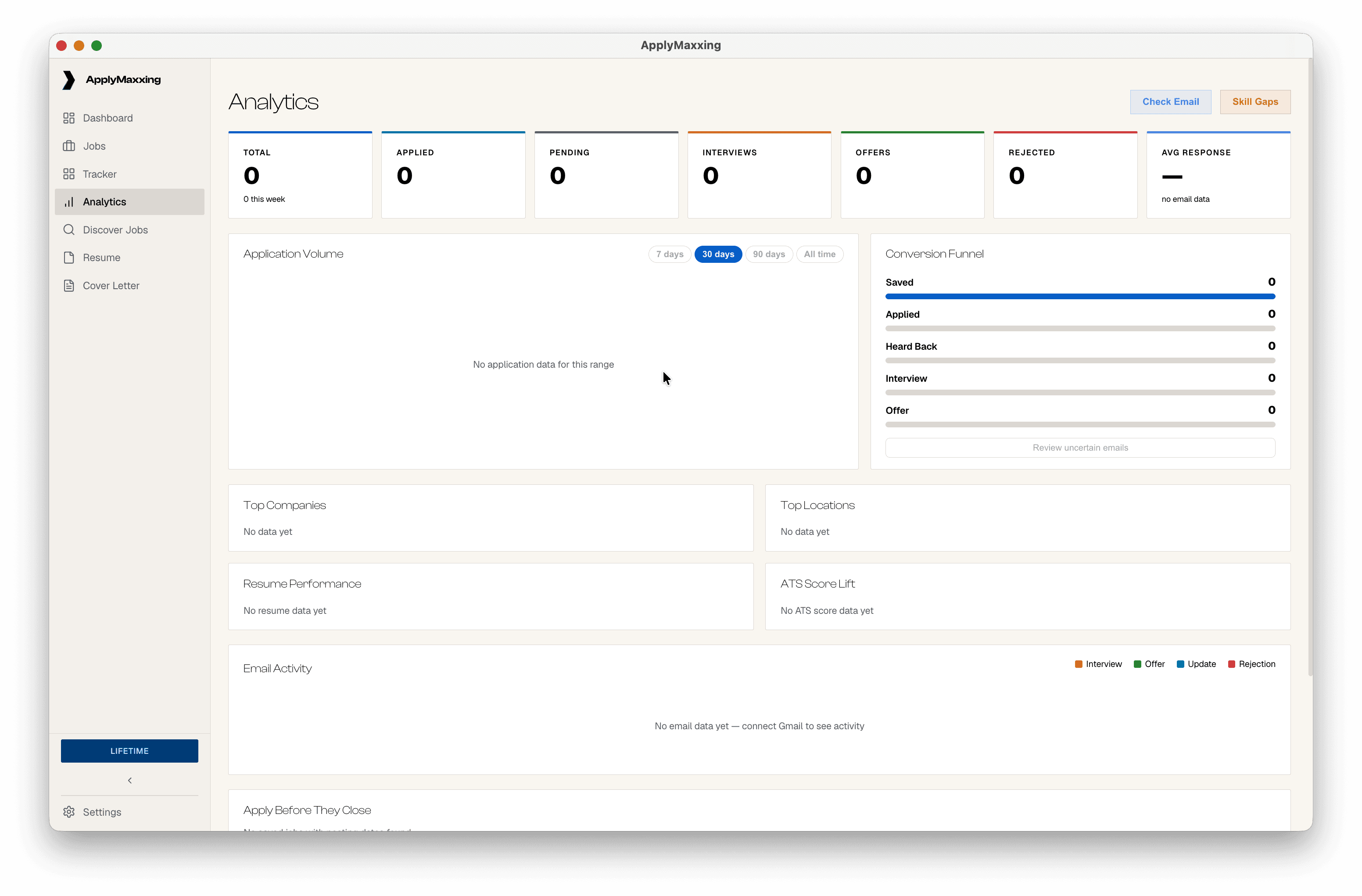This screenshot has height=896, width=1362.
Task: Click the APPLIED stat card
Action: (x=453, y=175)
